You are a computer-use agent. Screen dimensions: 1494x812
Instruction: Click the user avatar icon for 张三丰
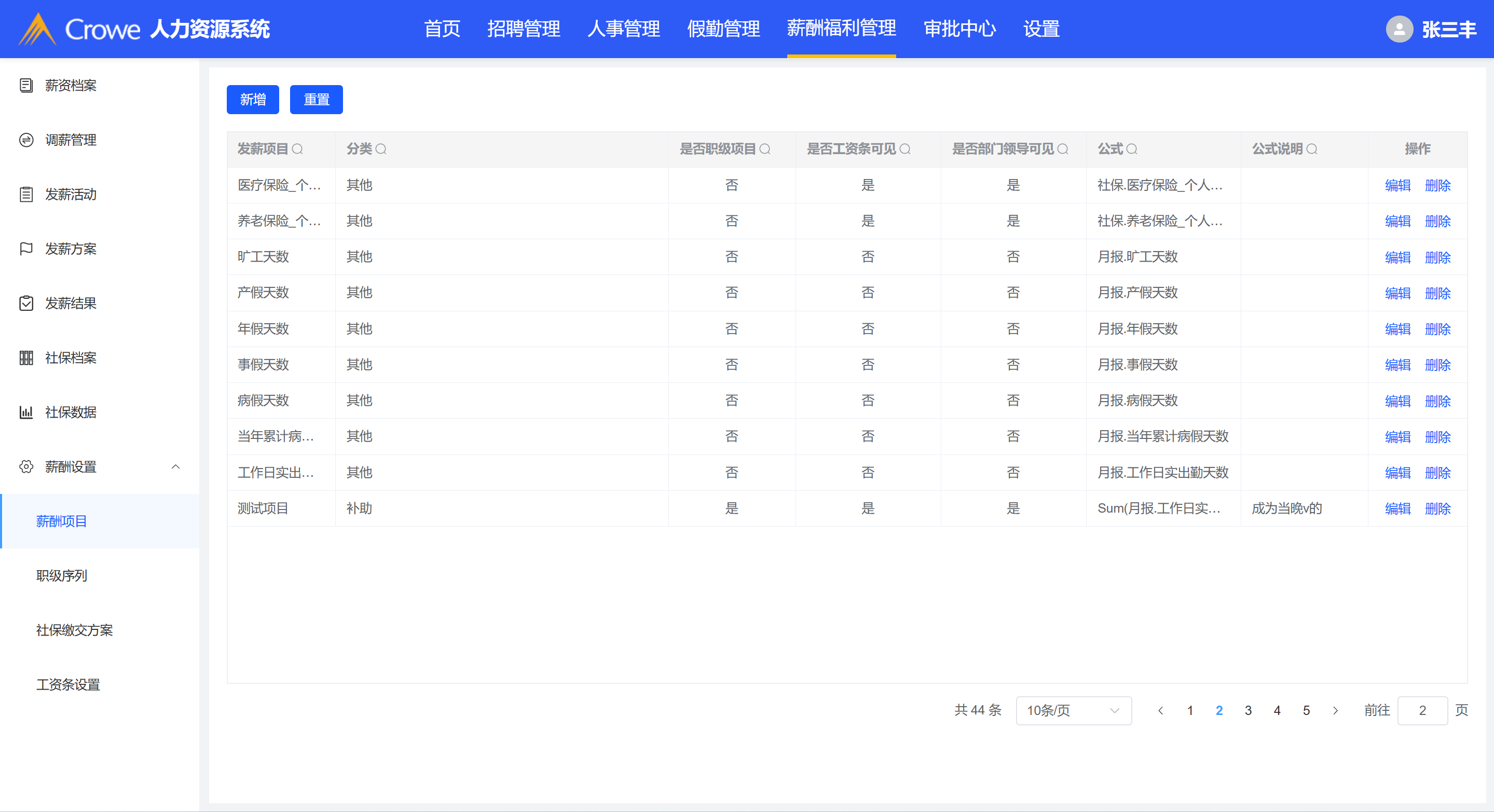coord(1399,29)
